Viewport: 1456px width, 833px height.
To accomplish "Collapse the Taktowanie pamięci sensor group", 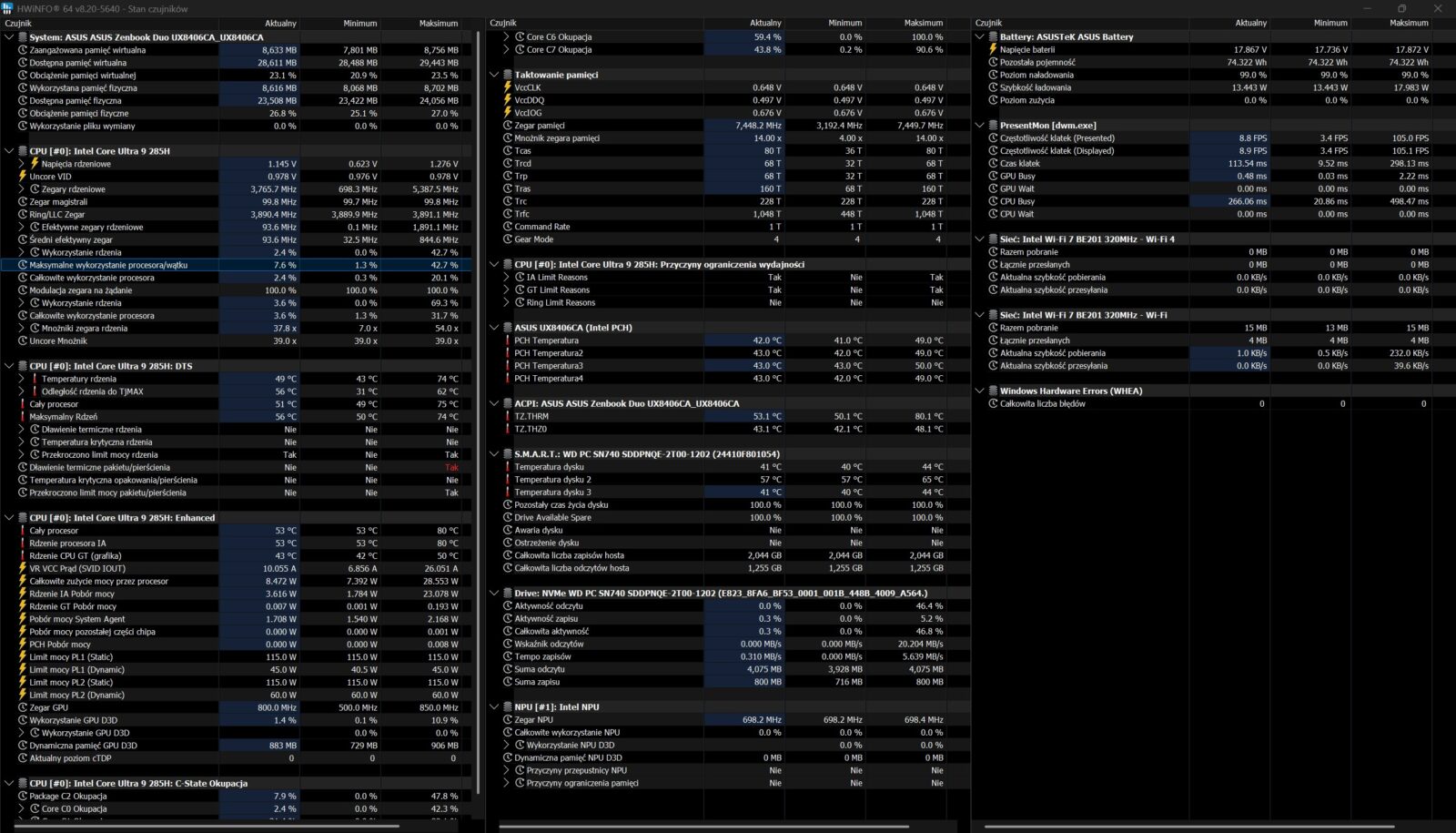I will [494, 76].
